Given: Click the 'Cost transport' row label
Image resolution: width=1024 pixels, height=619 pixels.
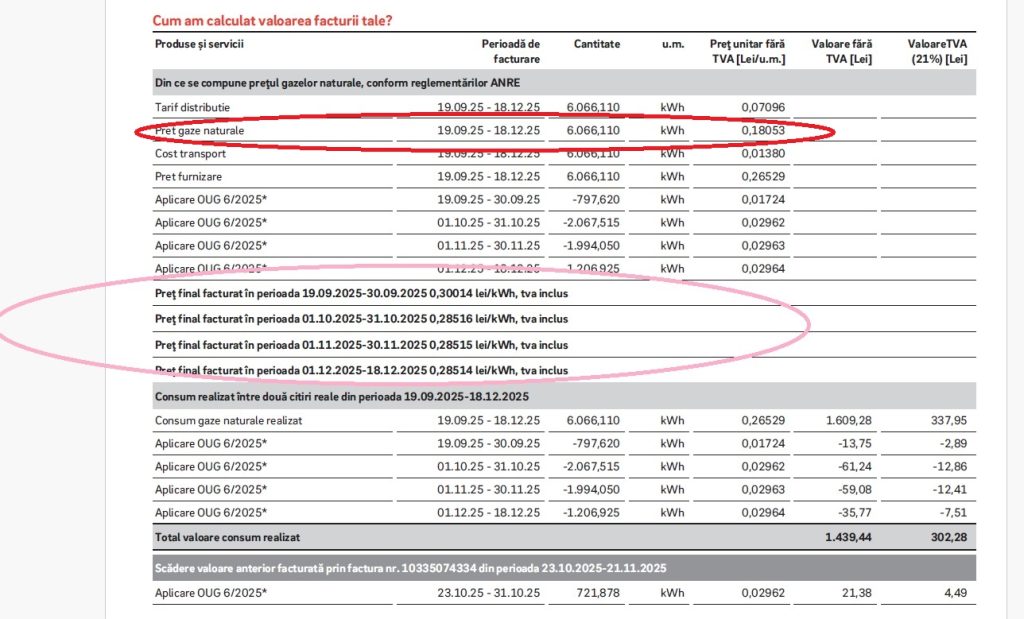Looking at the screenshot, I should tap(190, 153).
